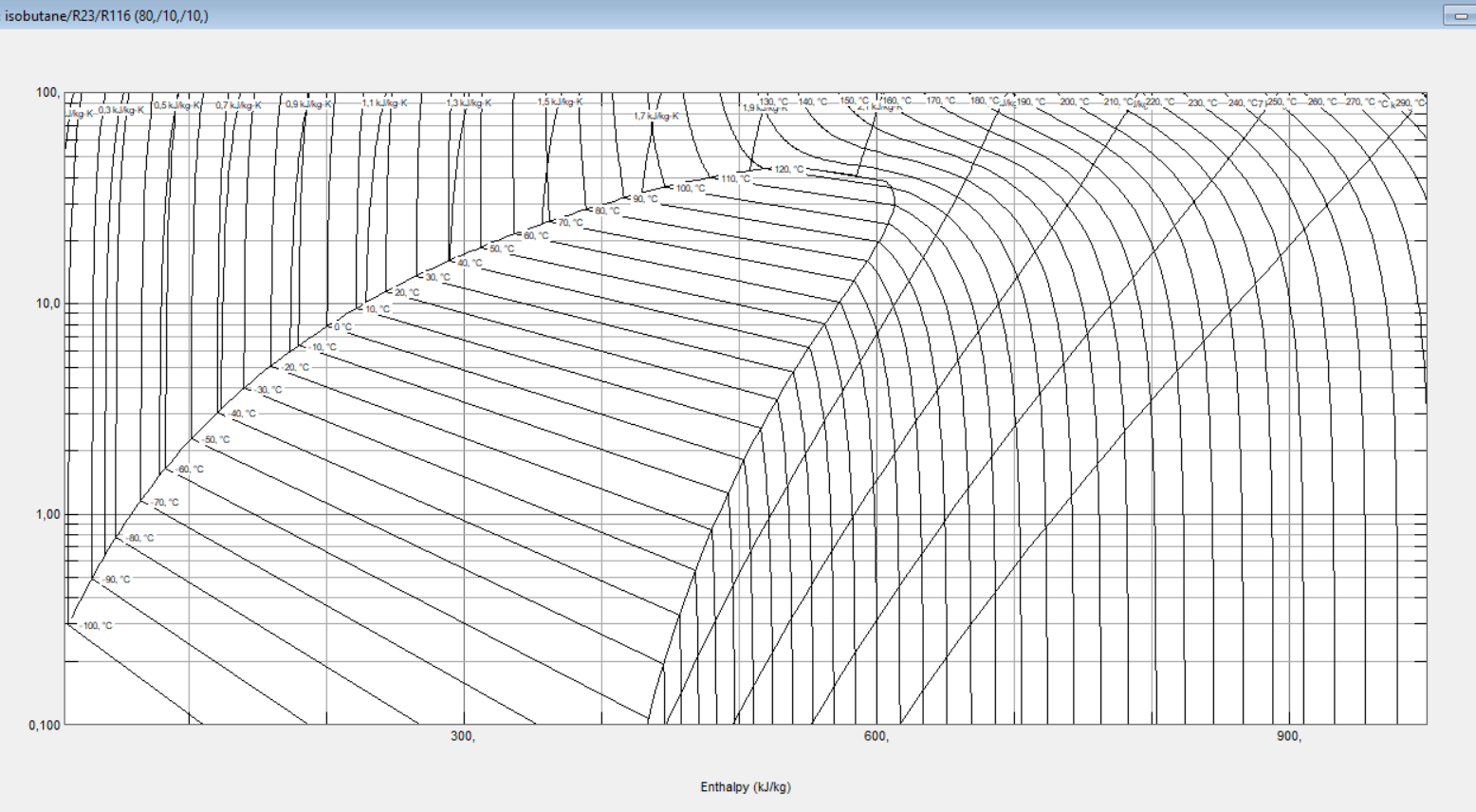Select the 270, °C isotherm label
The image size is (1476, 812).
point(1360,101)
